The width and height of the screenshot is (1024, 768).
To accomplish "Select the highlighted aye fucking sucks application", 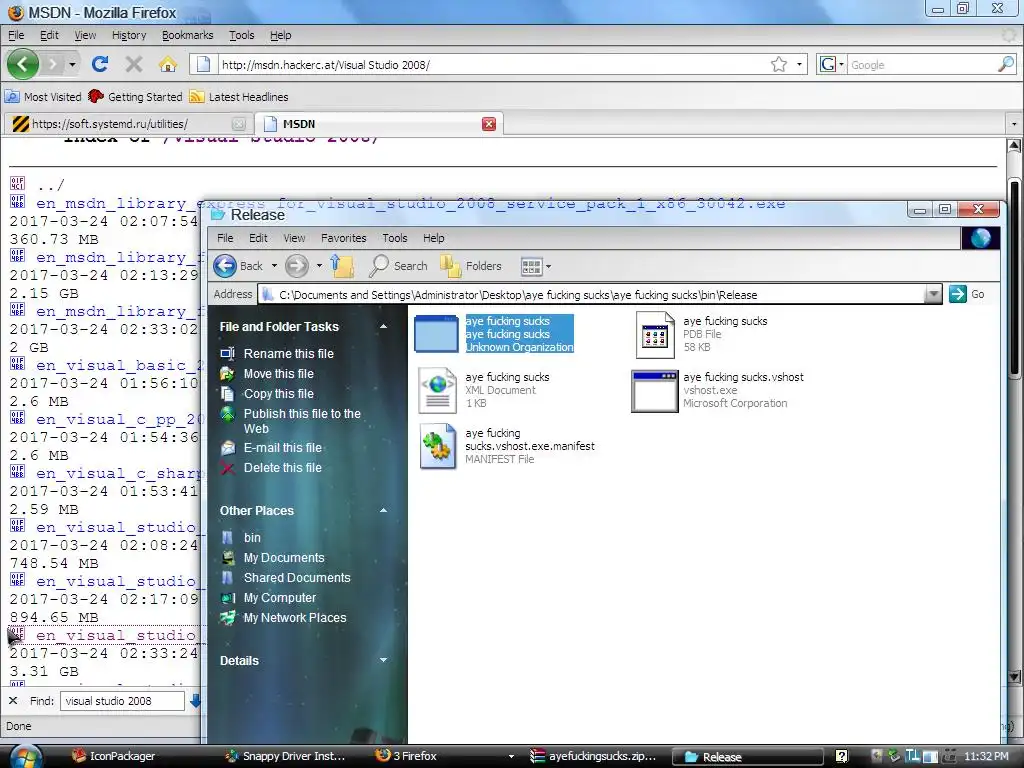I will (494, 334).
